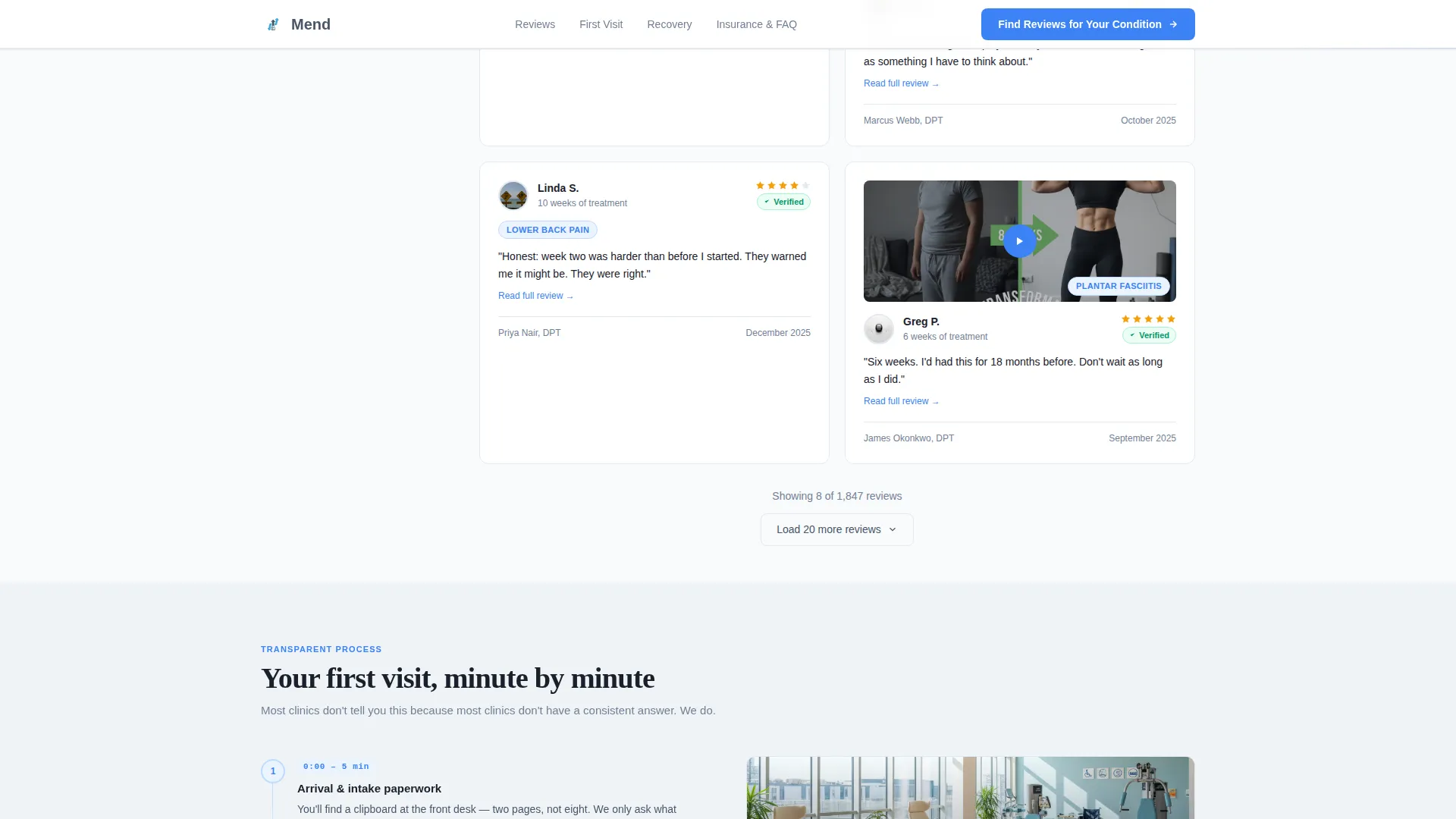
Task: Click the December 2025 date
Action: [x=777, y=333]
